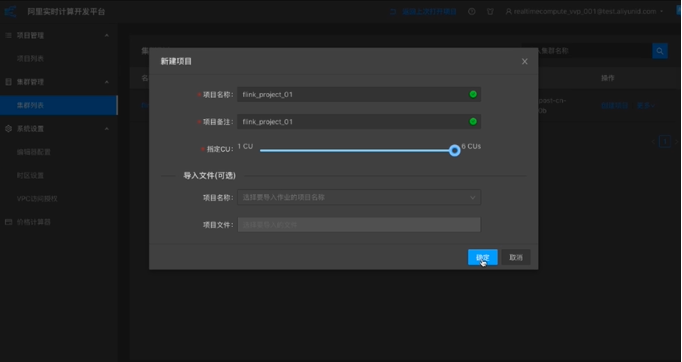
Task: Click the green validation dot in 项目备注 field
Action: pyautogui.click(x=473, y=122)
